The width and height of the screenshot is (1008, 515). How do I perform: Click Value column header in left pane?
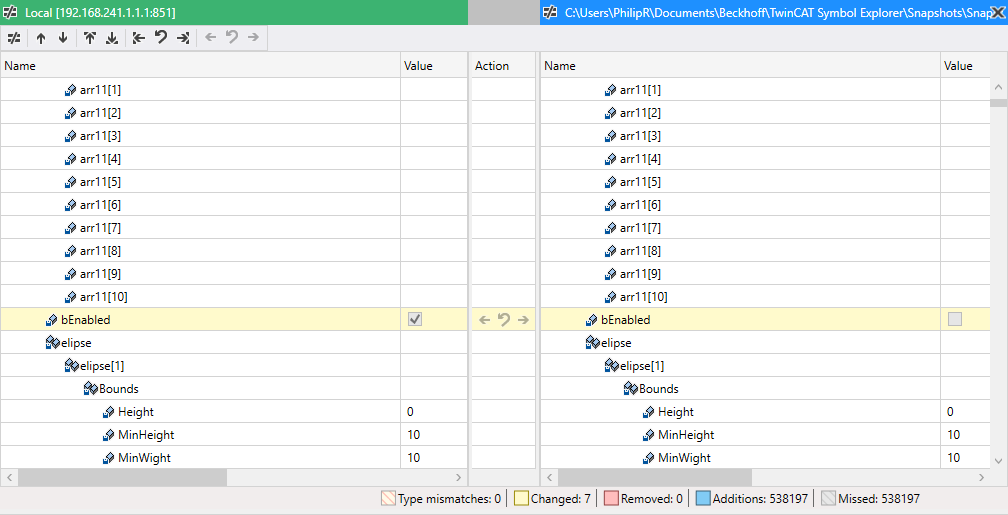[x=434, y=66]
